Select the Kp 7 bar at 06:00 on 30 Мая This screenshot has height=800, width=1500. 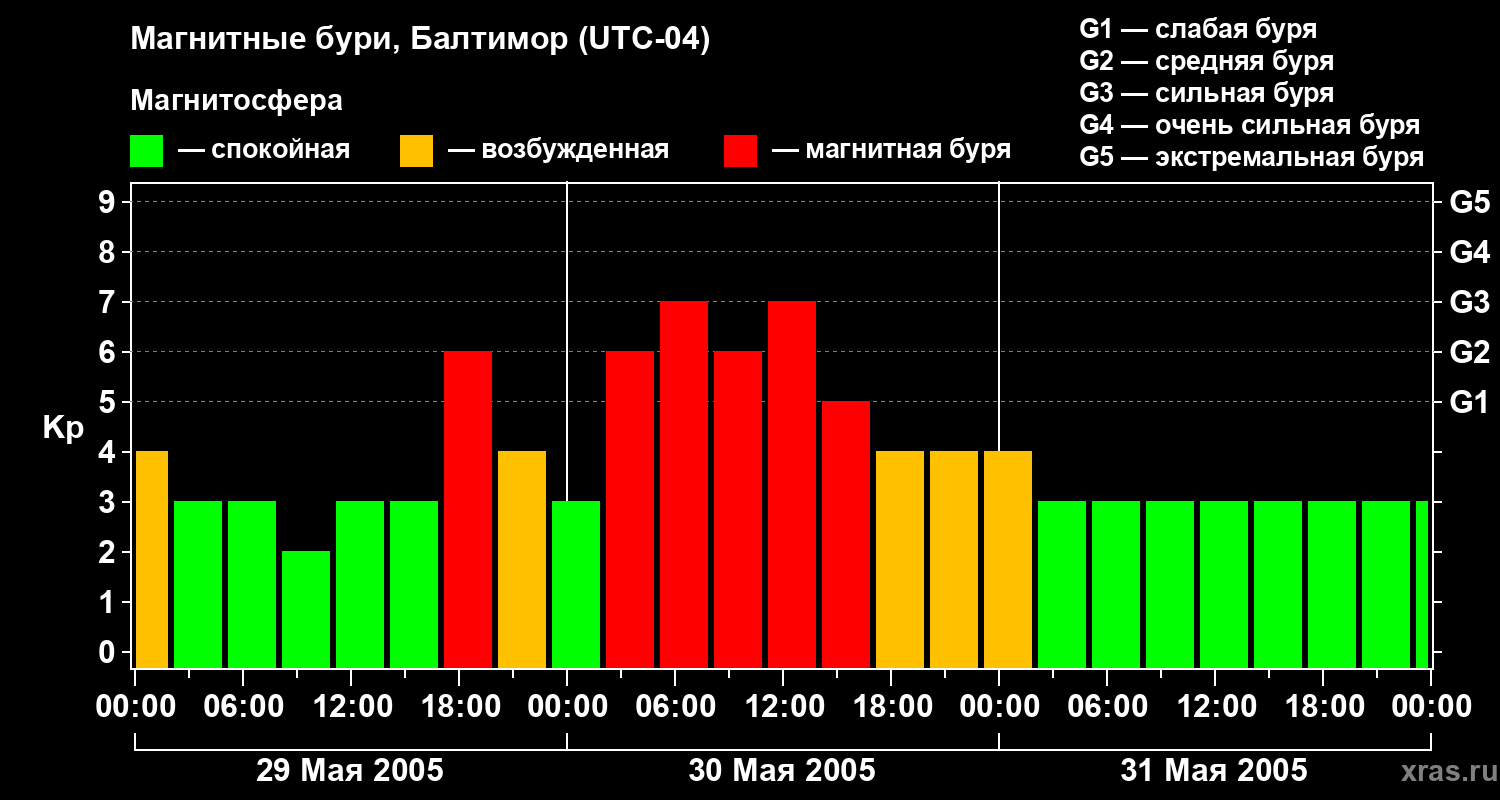[684, 485]
